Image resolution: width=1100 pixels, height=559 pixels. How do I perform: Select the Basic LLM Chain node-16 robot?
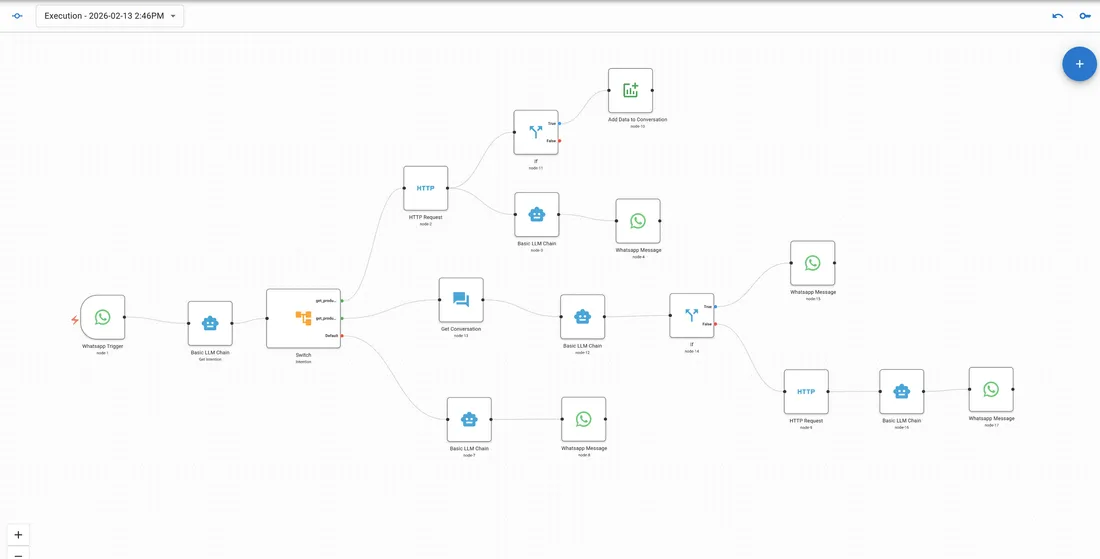(x=901, y=391)
